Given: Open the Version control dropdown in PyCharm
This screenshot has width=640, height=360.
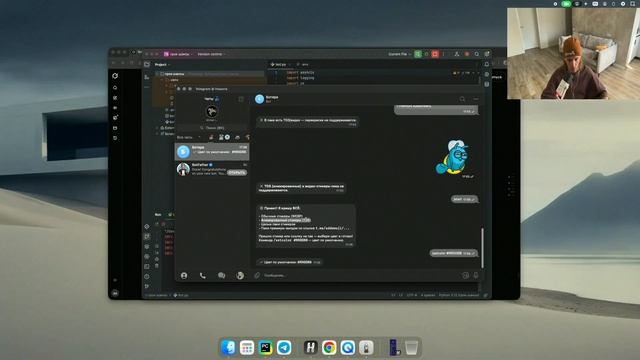Looking at the screenshot, I should pos(211,54).
